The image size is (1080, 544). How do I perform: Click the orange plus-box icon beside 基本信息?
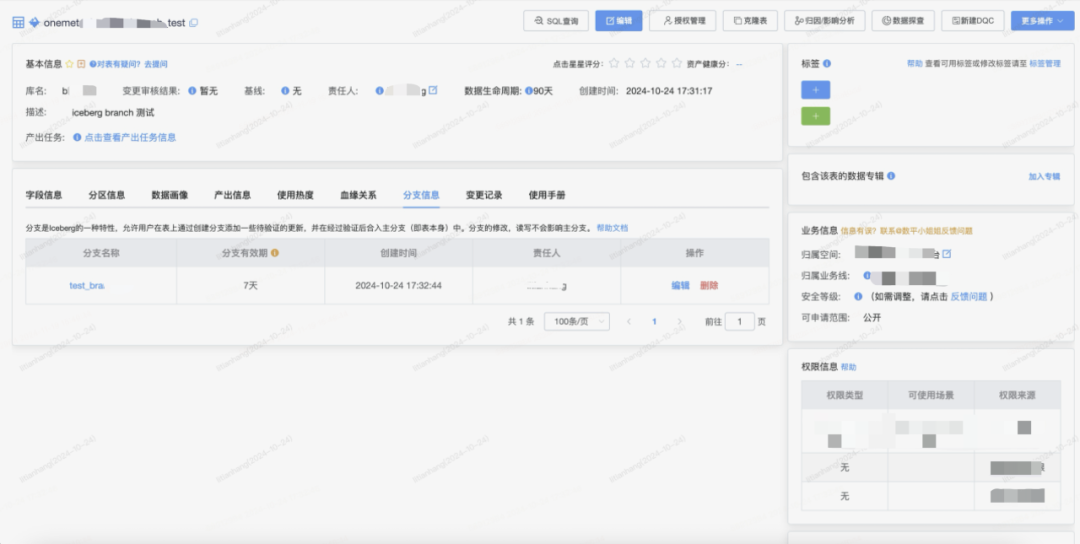click(81, 64)
